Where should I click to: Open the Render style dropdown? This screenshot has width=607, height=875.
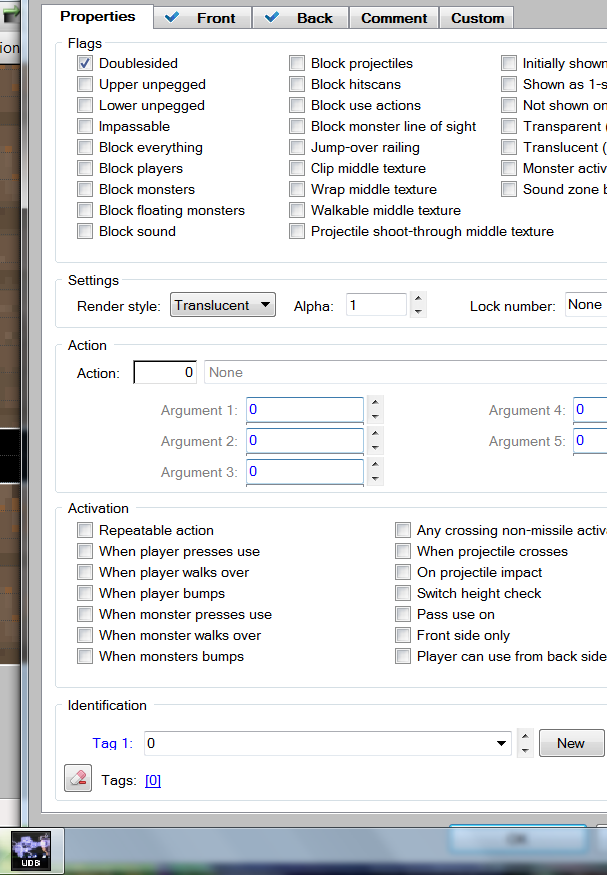(x=222, y=305)
